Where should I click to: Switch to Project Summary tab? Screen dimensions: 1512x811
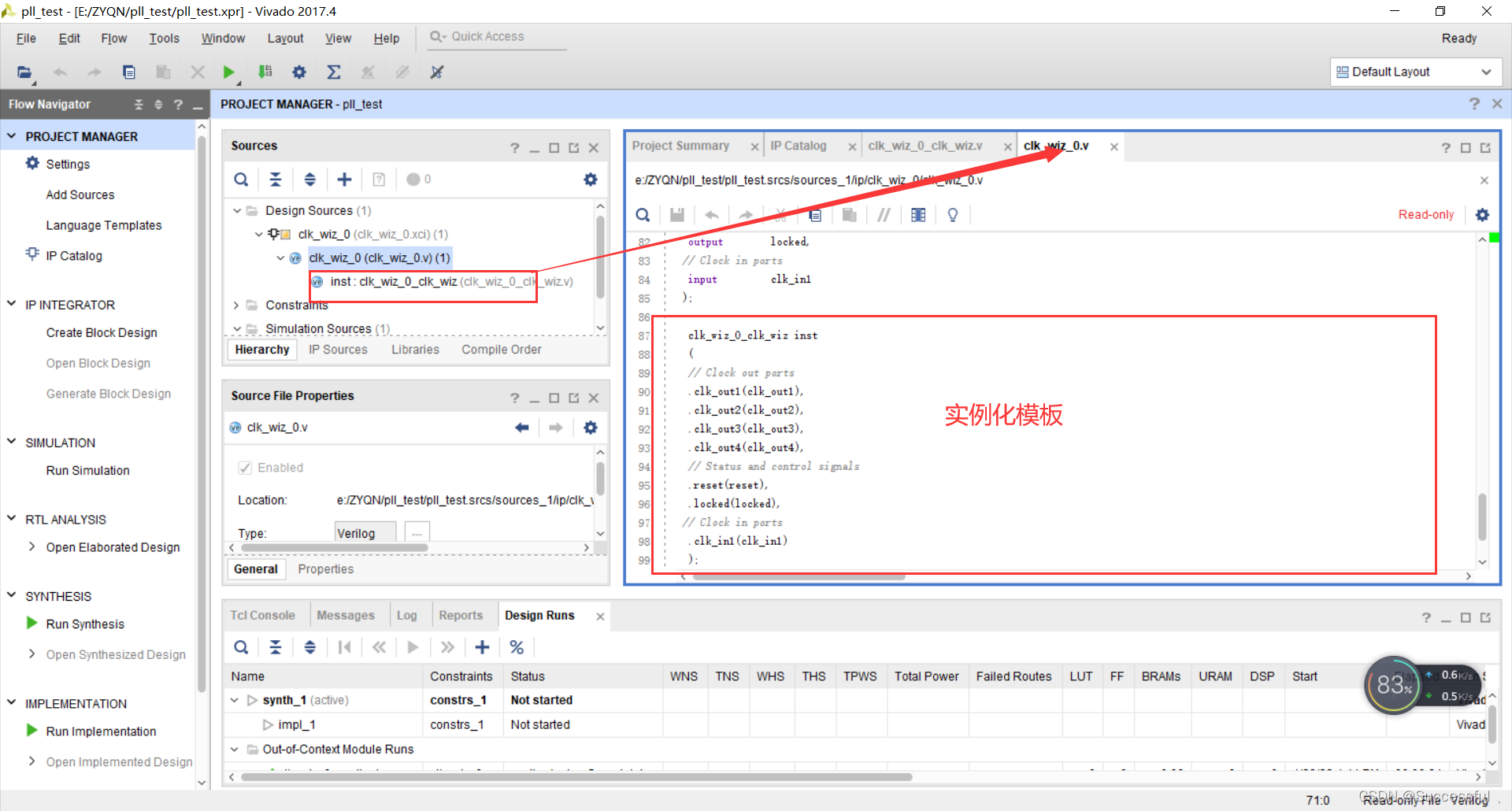[681, 146]
